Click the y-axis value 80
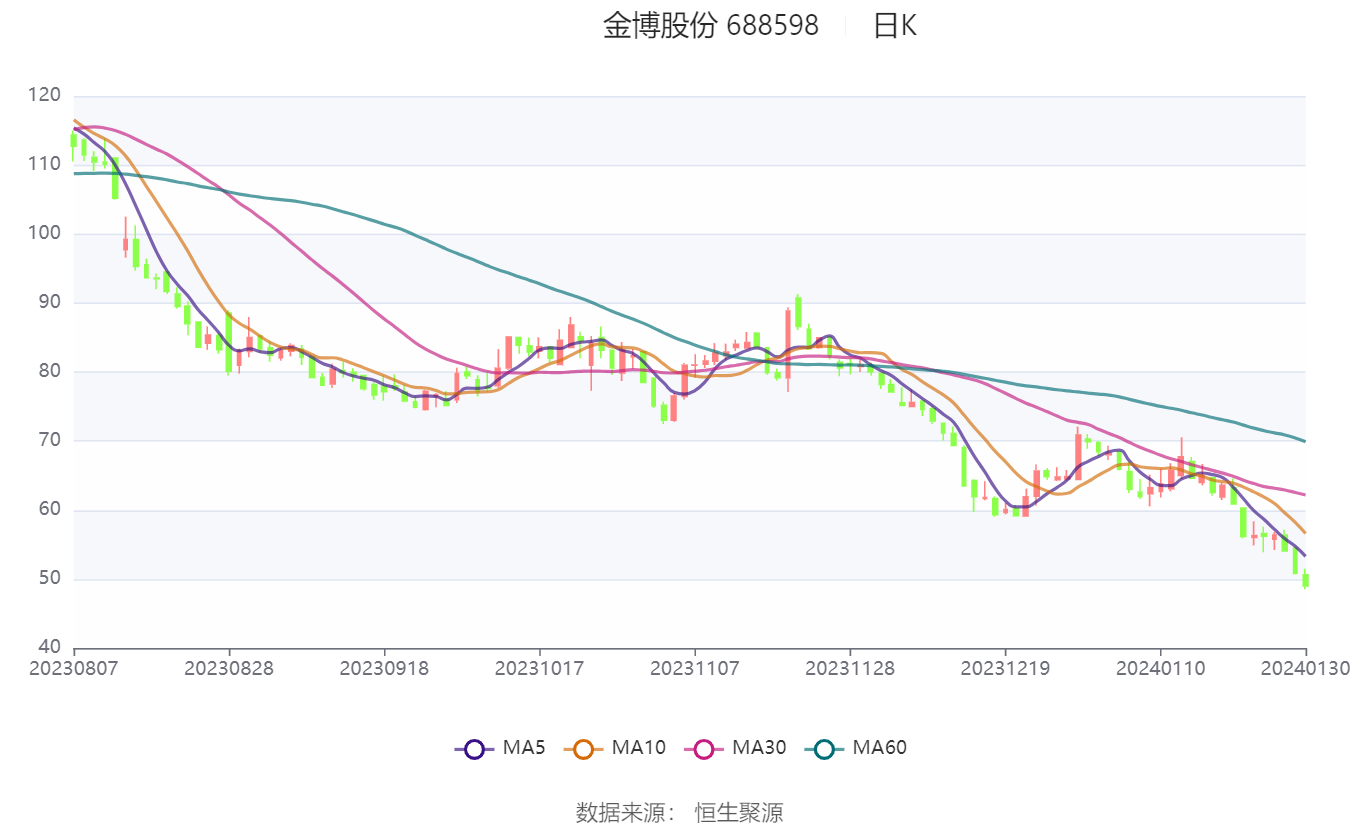Image resolution: width=1360 pixels, height=828 pixels. (50, 372)
